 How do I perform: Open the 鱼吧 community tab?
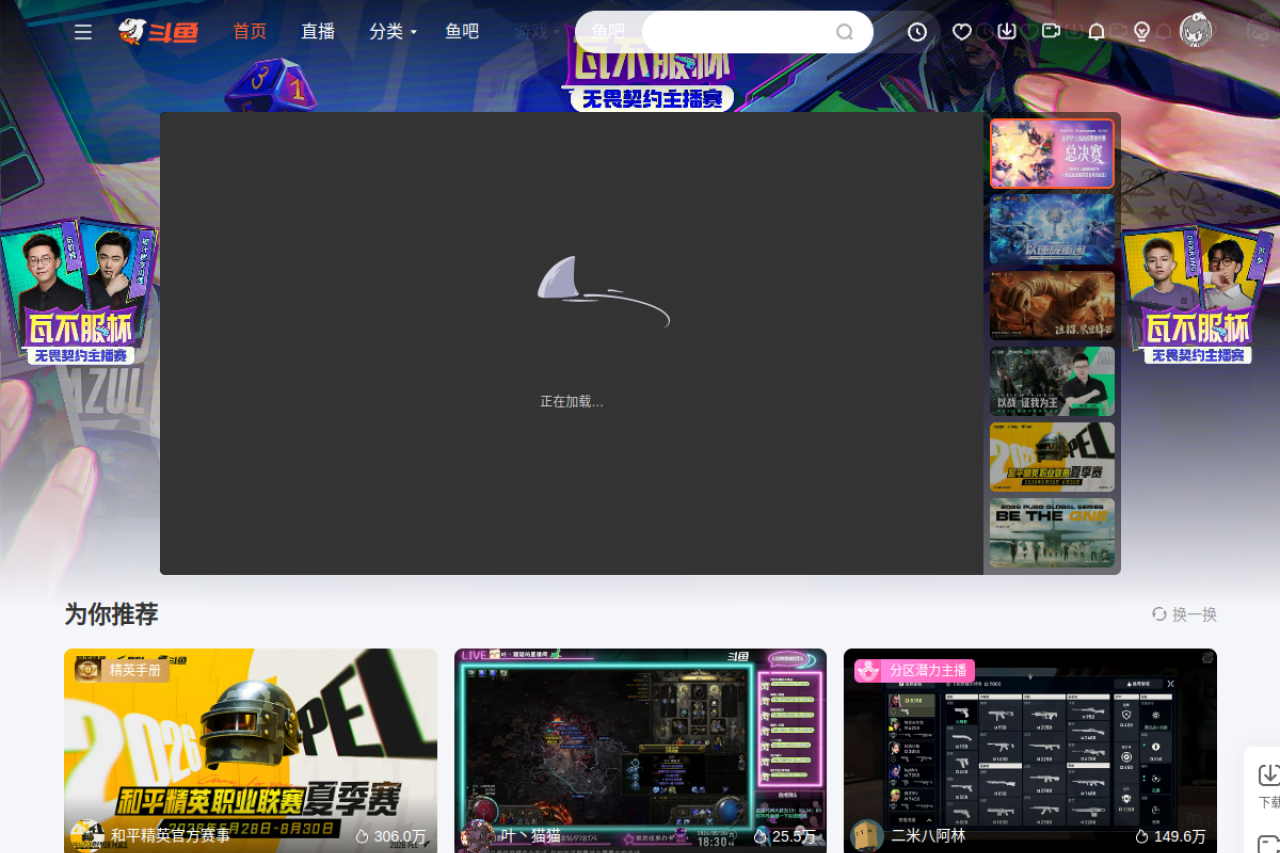coord(462,32)
